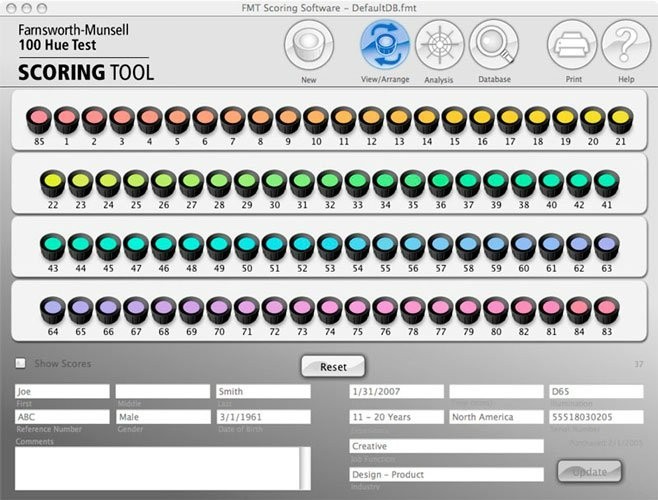Viewport: 658px width, 500px height.
Task: Click the test date field 1/31/2007
Action: pyautogui.click(x=397, y=391)
